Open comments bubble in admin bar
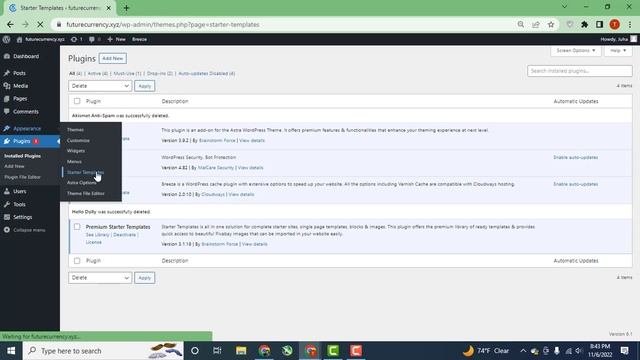 pos(94,39)
